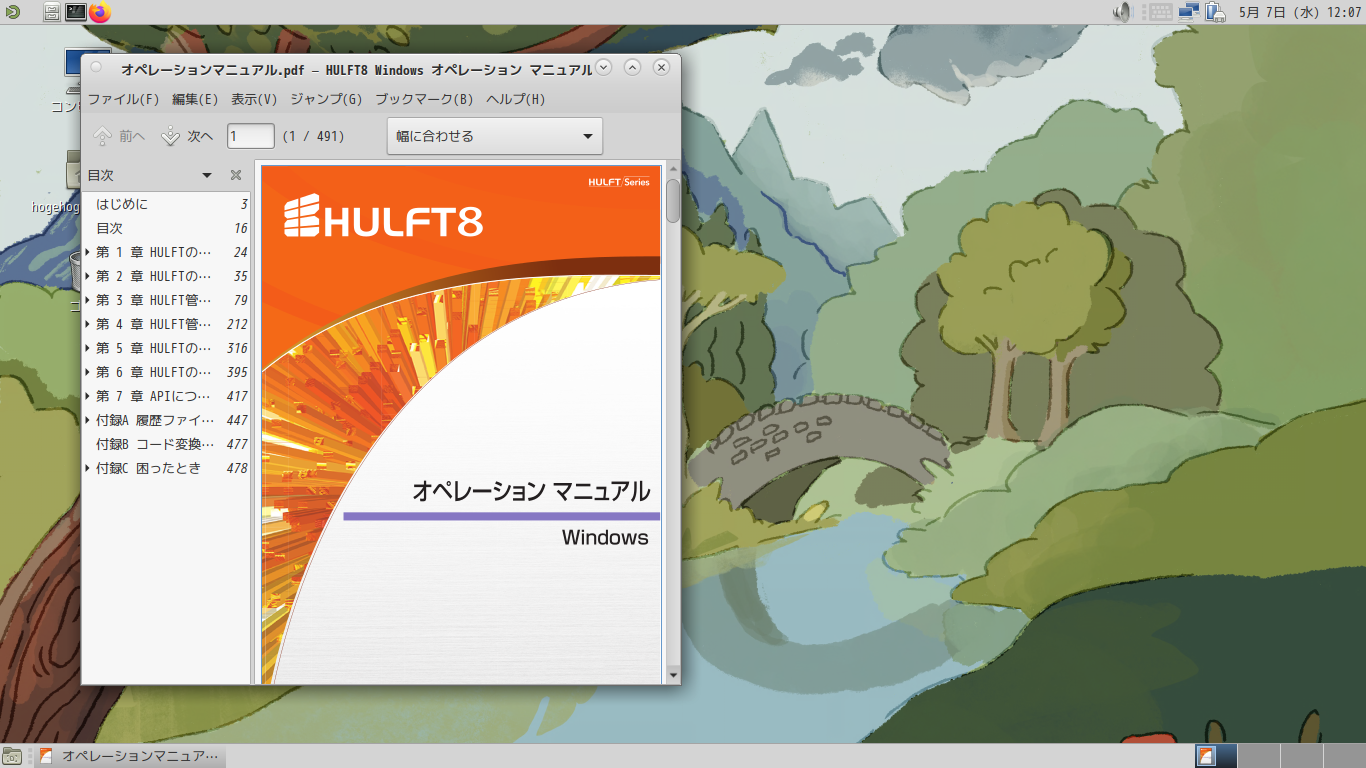This screenshot has height=768, width=1366.
Task: Open the ブックマーク(B) menu
Action: (x=424, y=99)
